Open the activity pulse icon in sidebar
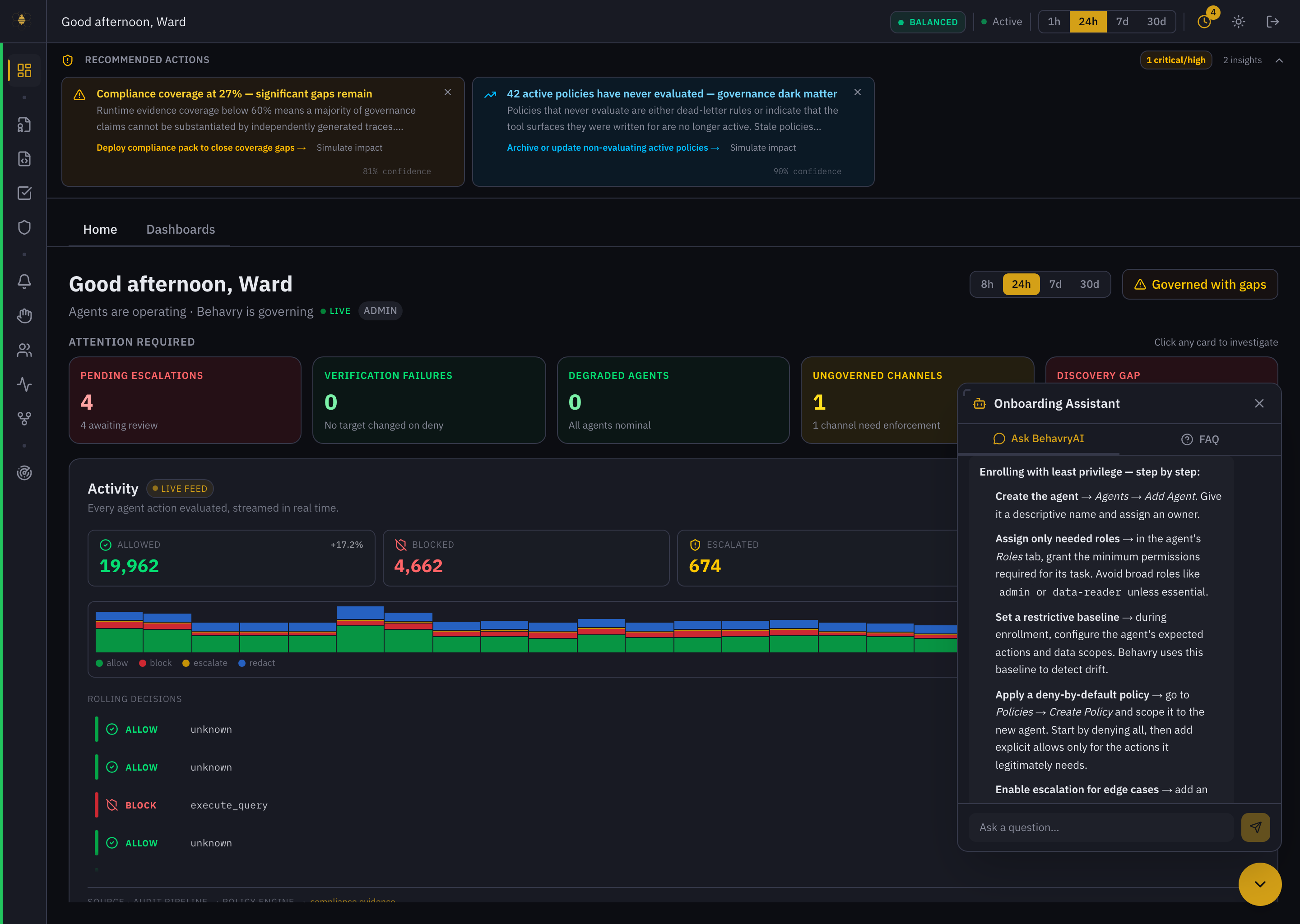This screenshot has height=924, width=1300. (x=24, y=384)
